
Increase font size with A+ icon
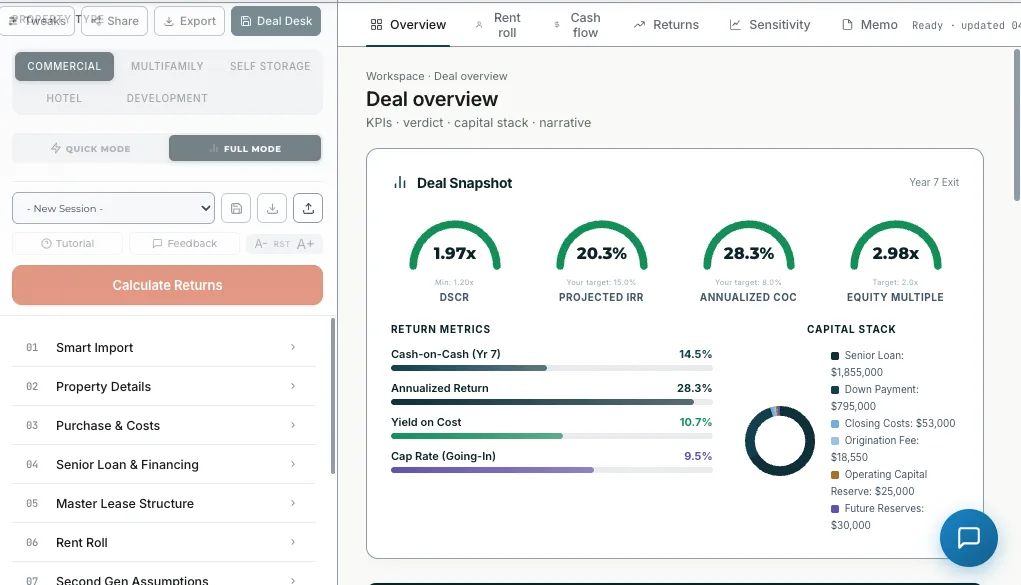(305, 244)
